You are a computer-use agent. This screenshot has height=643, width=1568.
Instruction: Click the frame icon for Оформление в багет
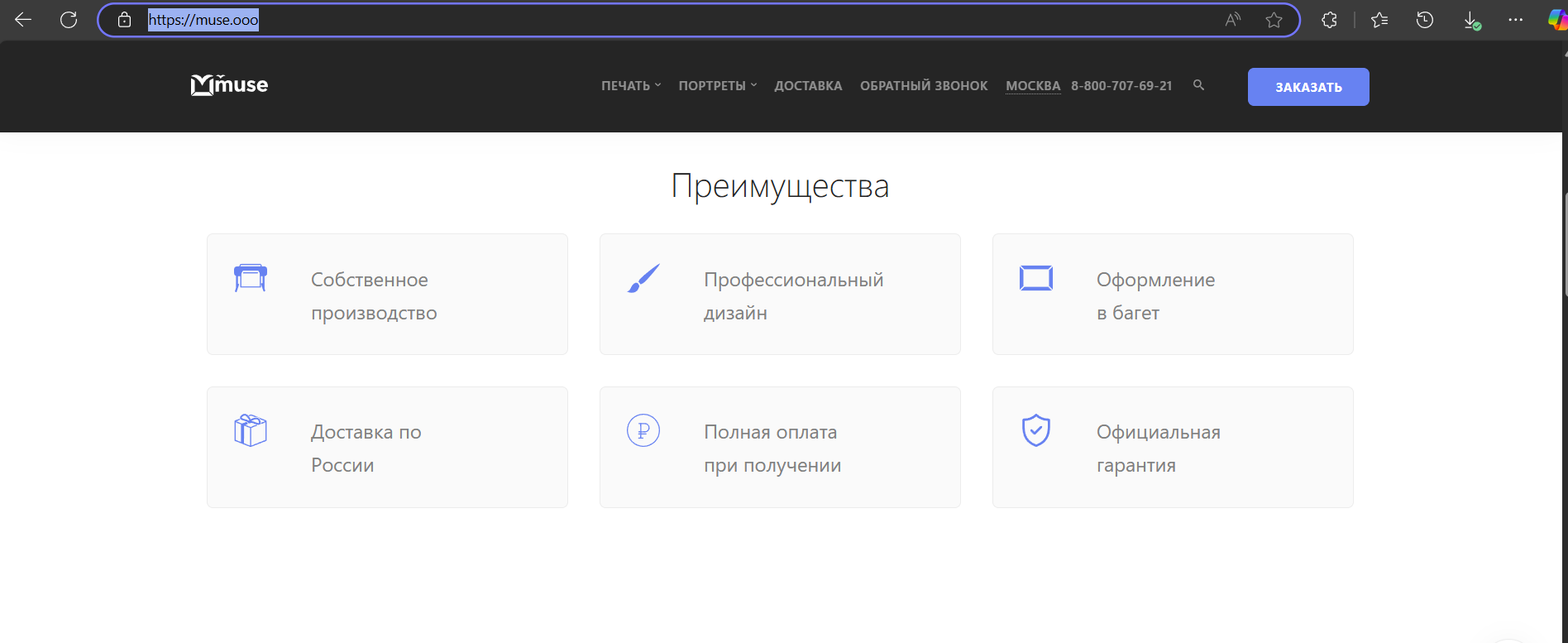click(1036, 278)
